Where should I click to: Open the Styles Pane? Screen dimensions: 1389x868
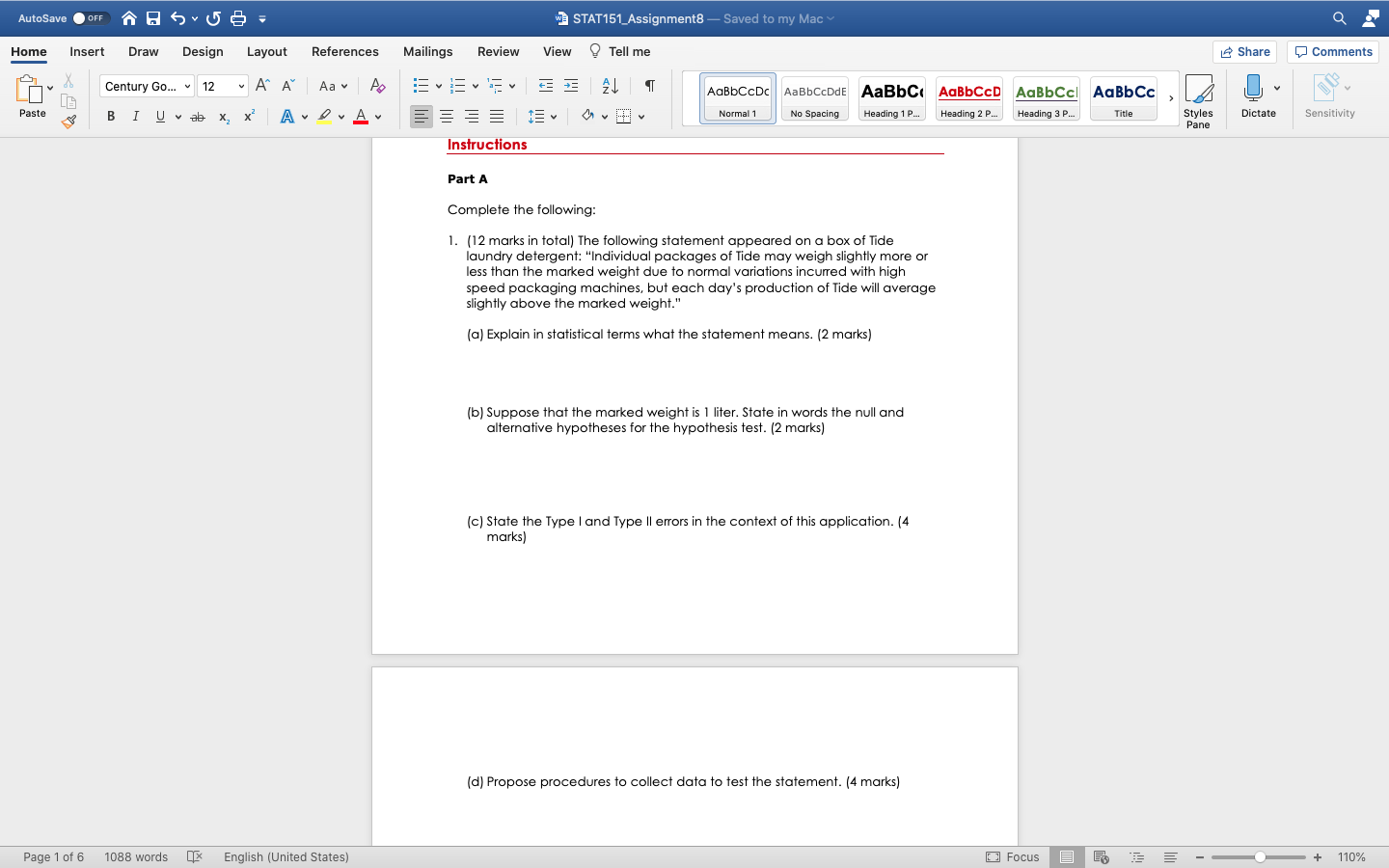1199,100
